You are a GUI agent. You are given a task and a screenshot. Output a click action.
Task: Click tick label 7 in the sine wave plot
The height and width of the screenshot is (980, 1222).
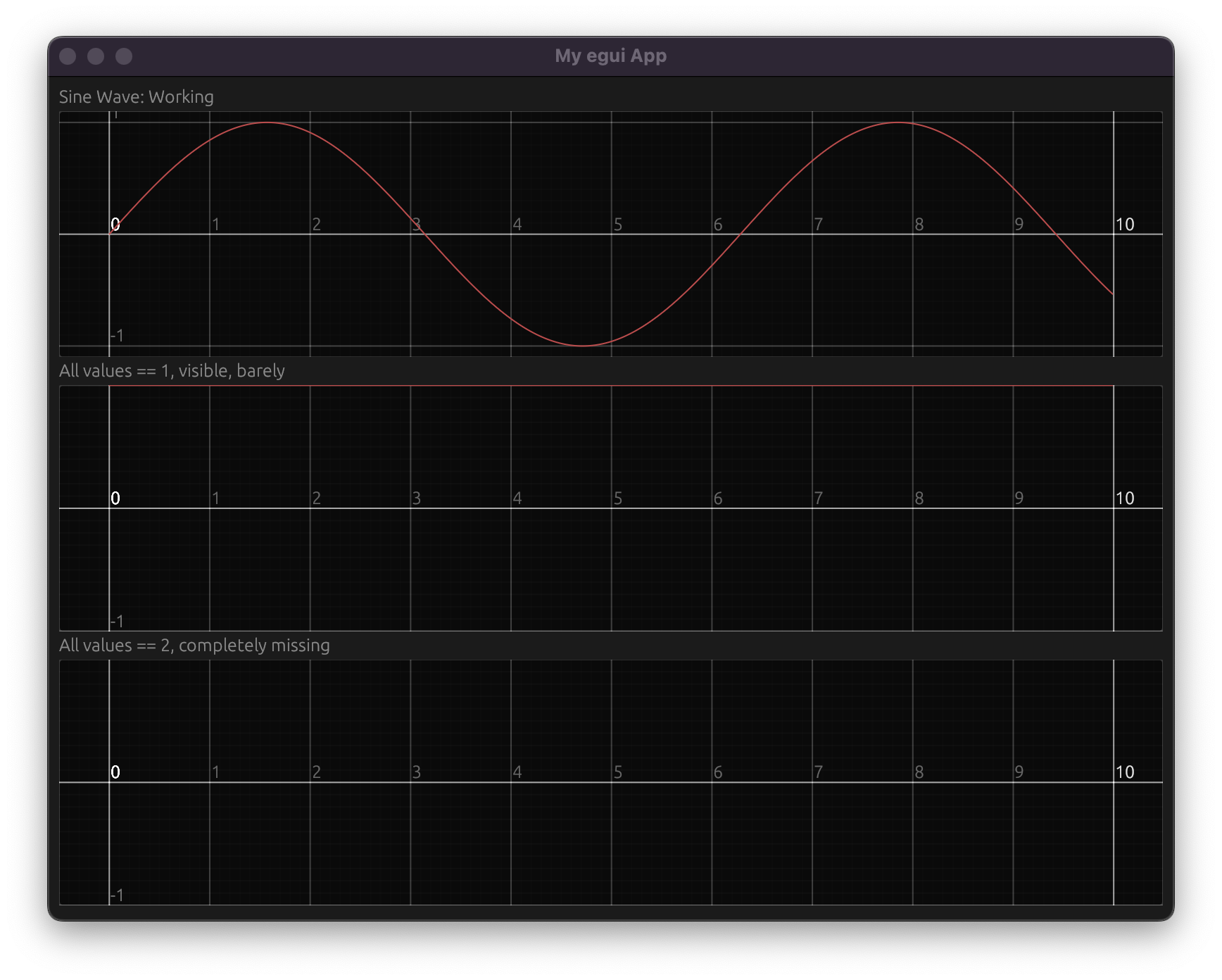point(819,225)
